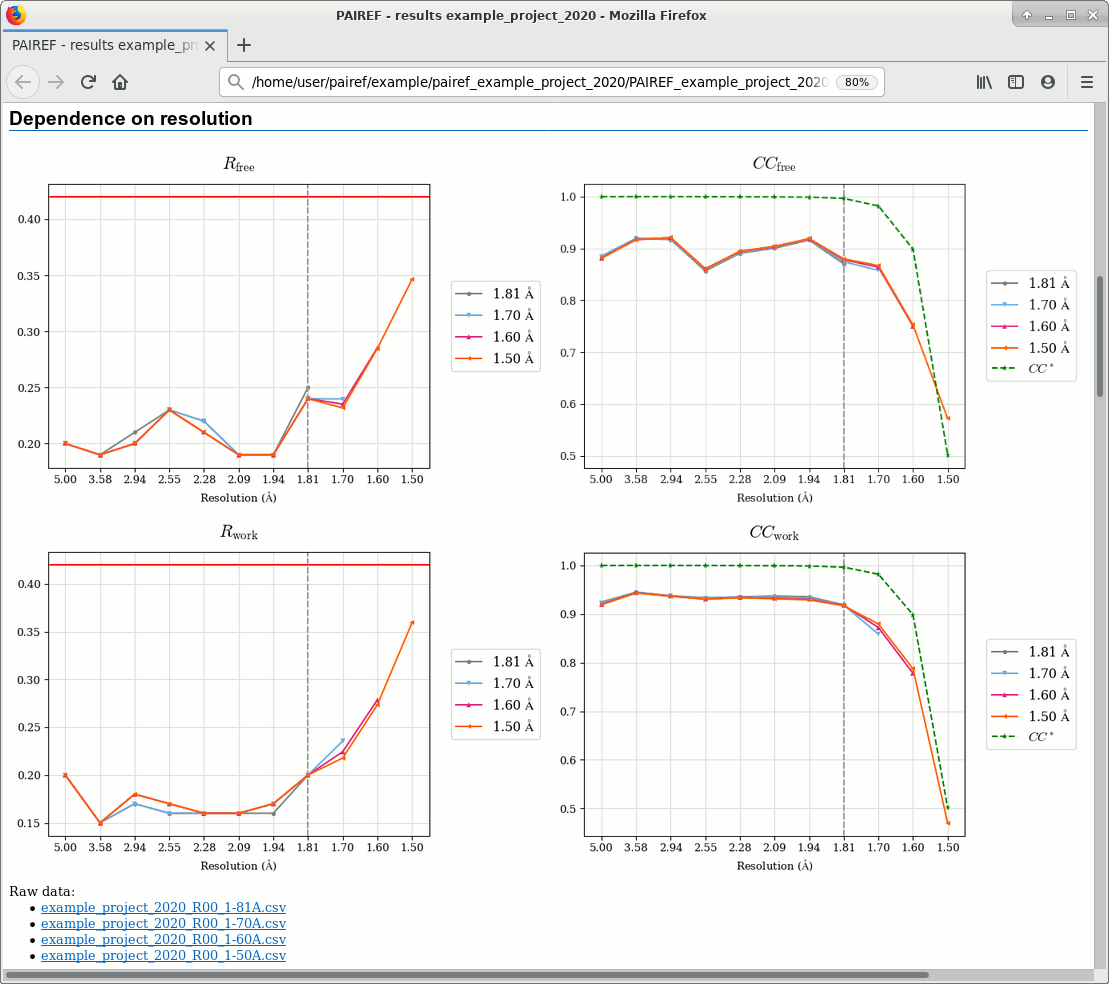Open a new tab with the plus button
Image resolution: width=1109 pixels, height=984 pixels.
[x=244, y=45]
